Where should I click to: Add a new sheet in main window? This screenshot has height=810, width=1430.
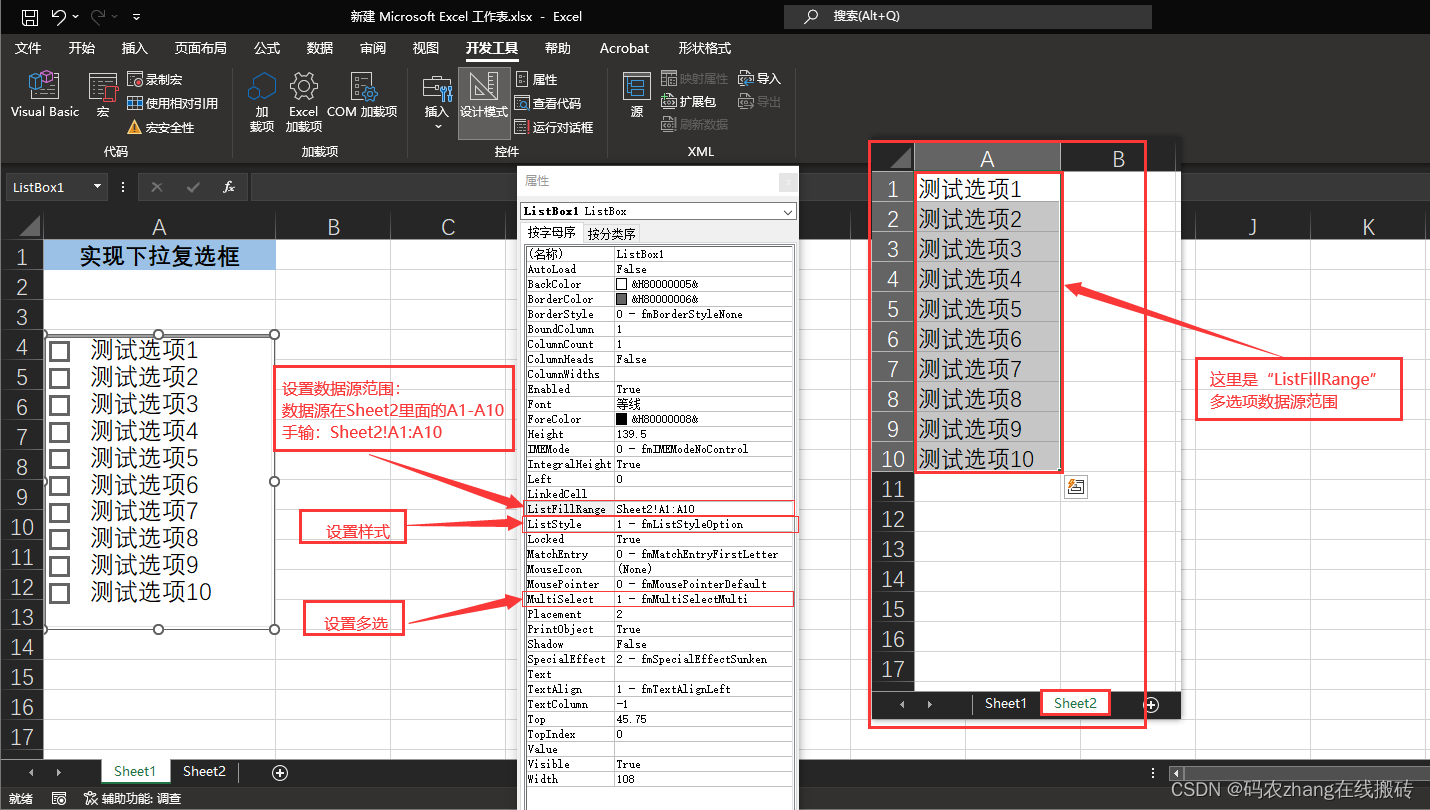pos(280,772)
